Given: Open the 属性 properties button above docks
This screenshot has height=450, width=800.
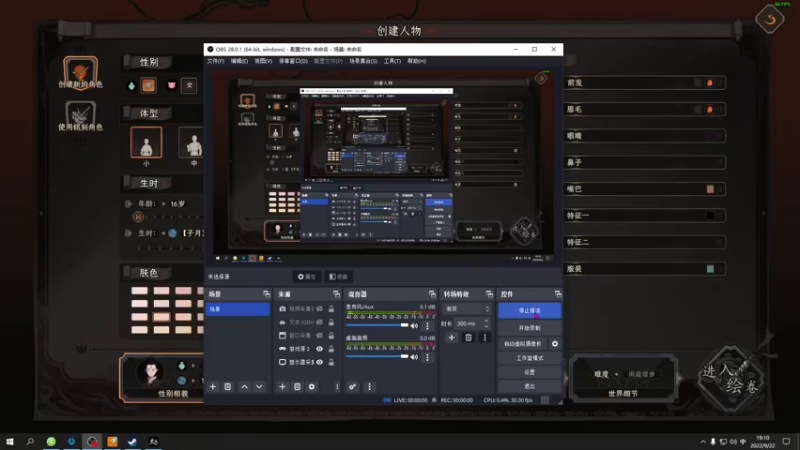Looking at the screenshot, I should (x=307, y=277).
